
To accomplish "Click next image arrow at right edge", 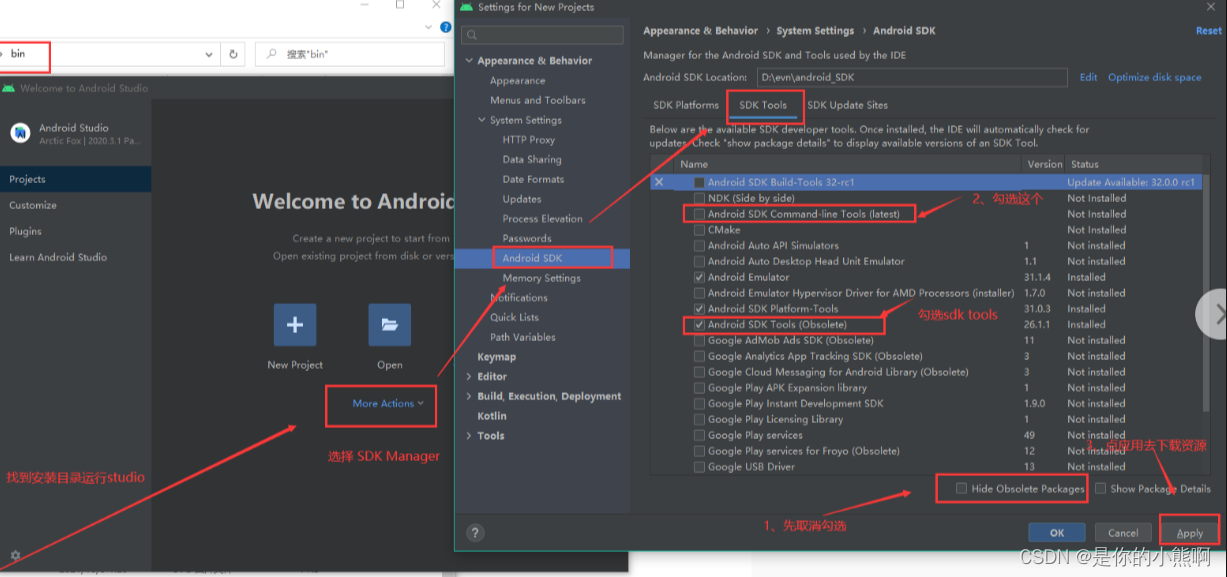I will click(x=1215, y=314).
